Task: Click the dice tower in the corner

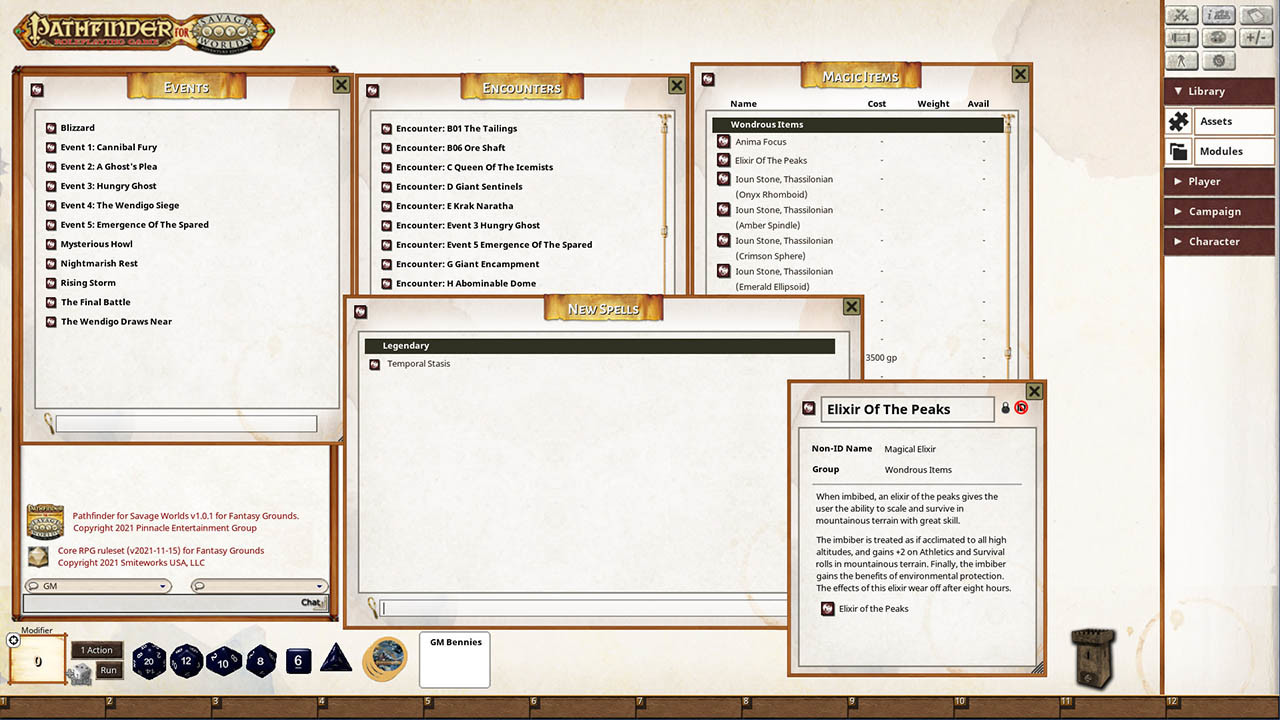Action: coord(1093,658)
